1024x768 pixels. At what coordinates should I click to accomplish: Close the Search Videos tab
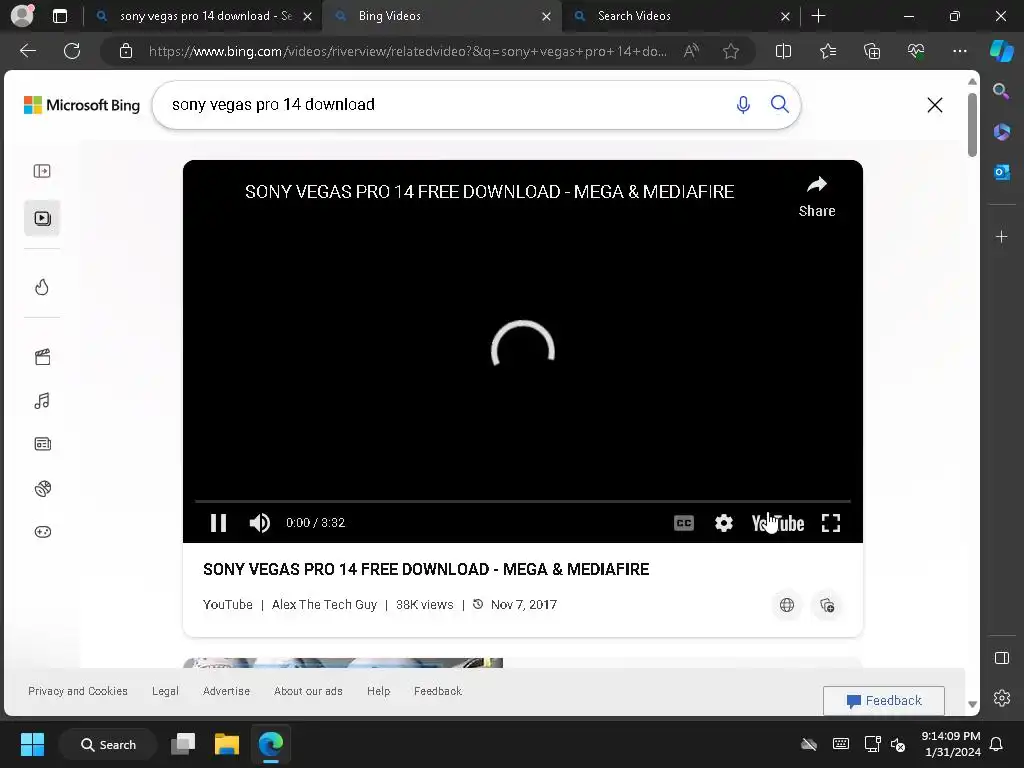point(785,16)
